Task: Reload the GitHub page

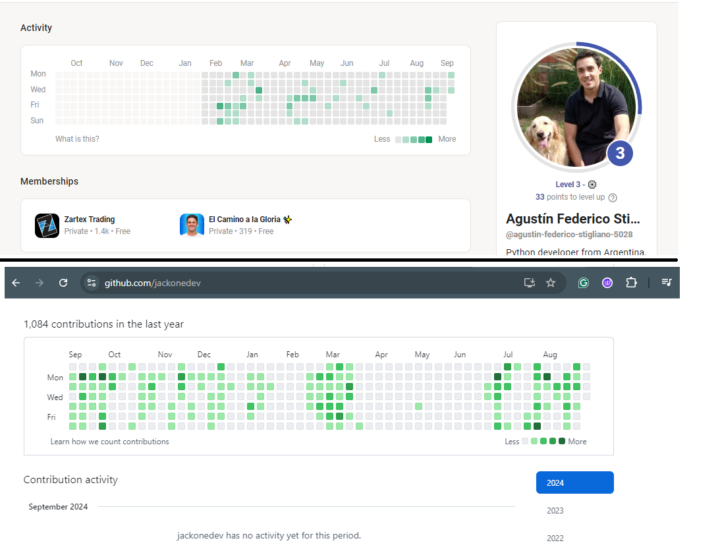Action: point(63,283)
